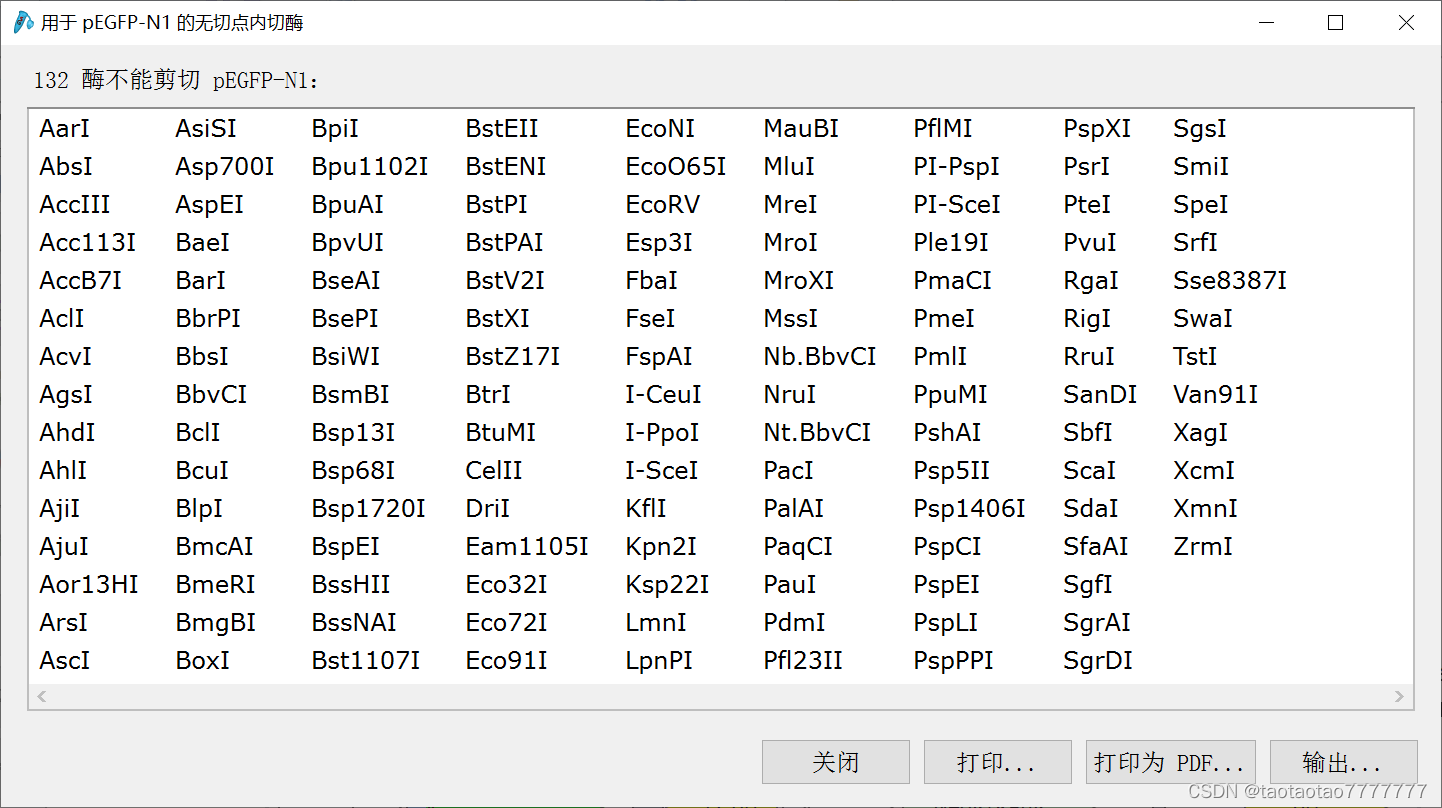The height and width of the screenshot is (808, 1442).
Task: Select enzyme Pfl23II
Action: (x=803, y=661)
